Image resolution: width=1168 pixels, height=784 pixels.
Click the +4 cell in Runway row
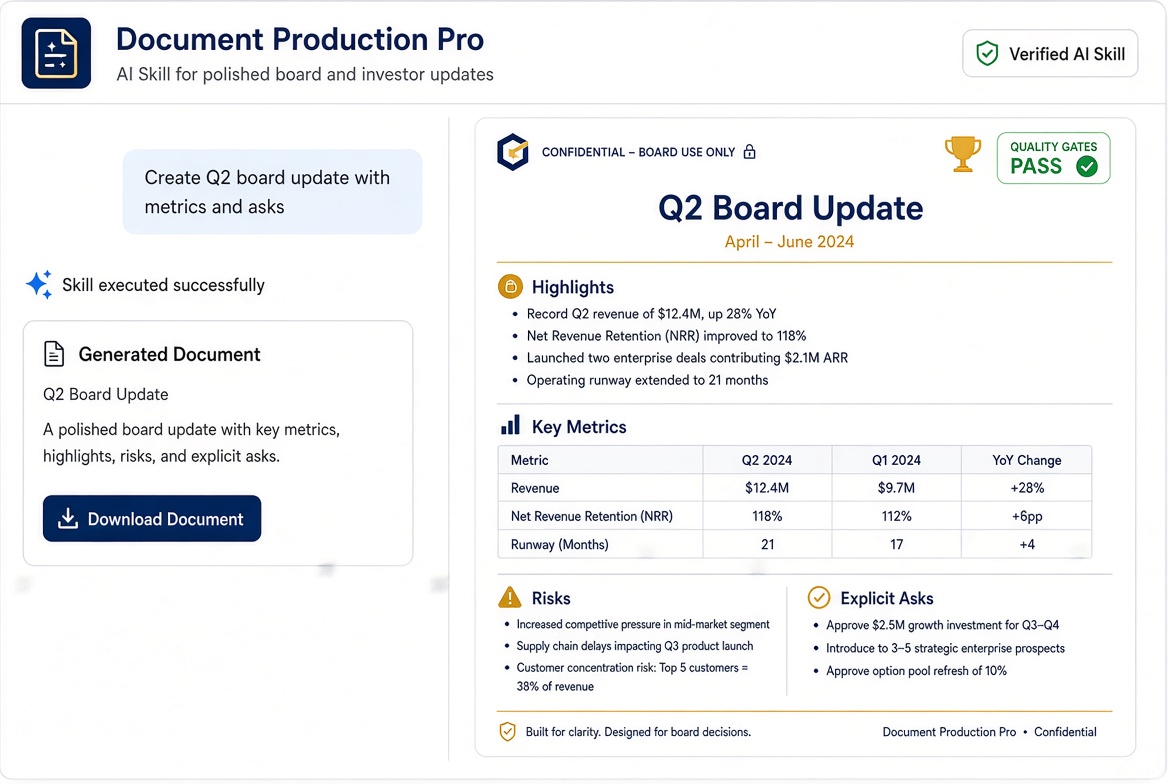[1026, 545]
